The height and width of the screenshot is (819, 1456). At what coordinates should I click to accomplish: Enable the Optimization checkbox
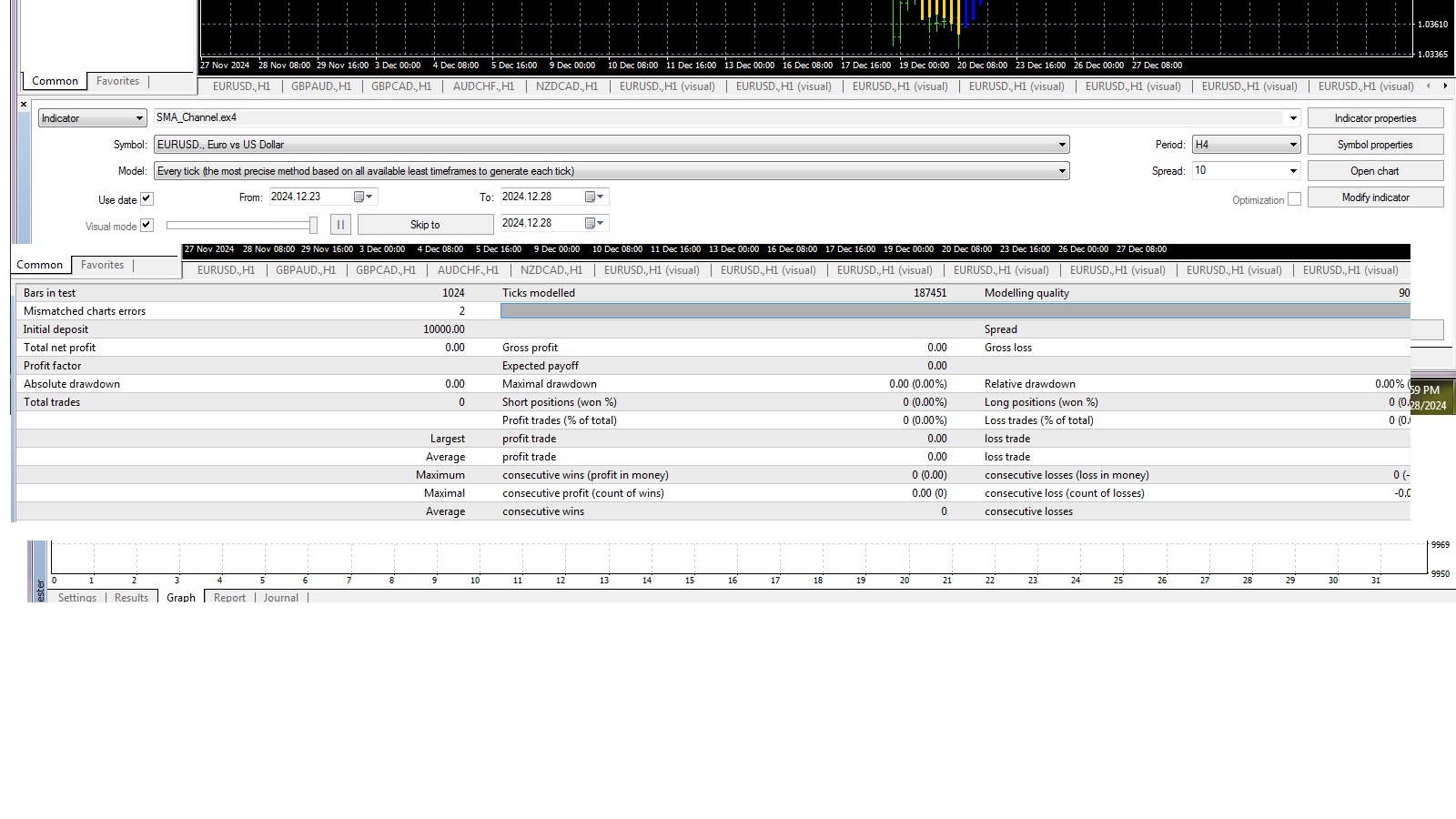pyautogui.click(x=1294, y=199)
